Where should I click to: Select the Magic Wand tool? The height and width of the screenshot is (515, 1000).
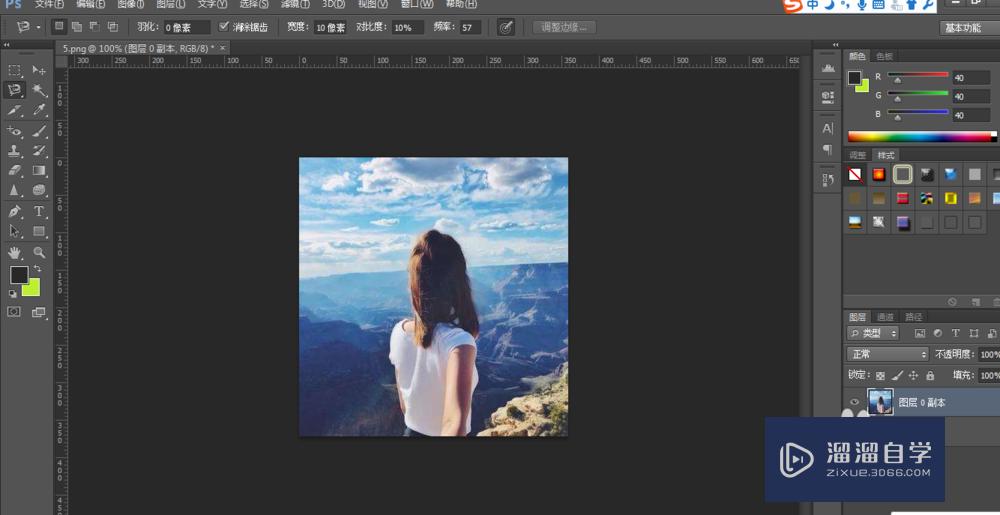click(x=39, y=90)
